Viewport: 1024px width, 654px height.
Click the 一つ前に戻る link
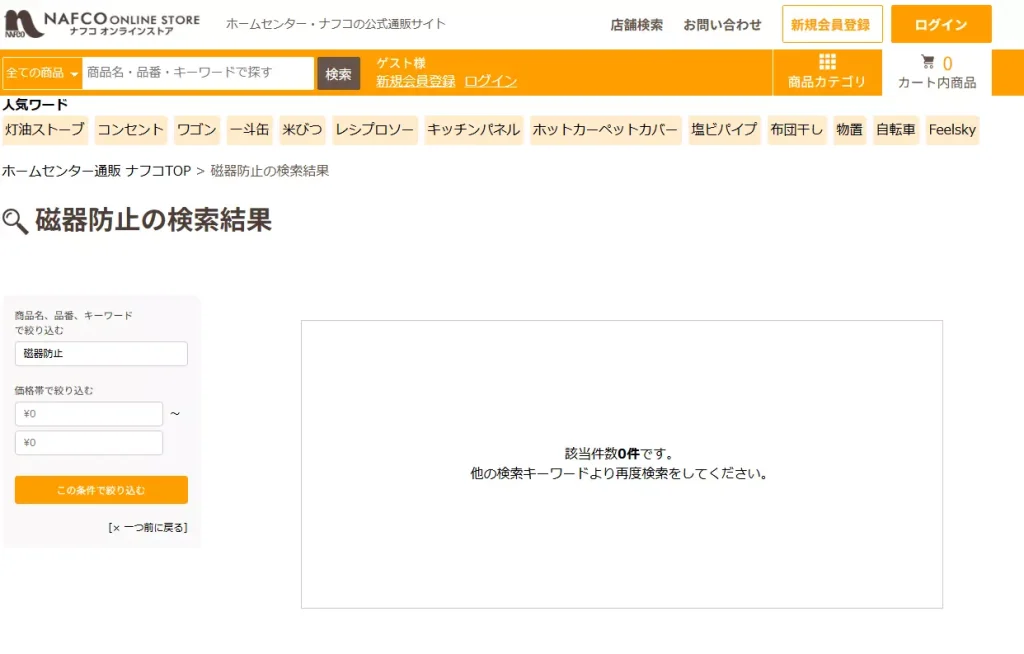click(x=148, y=527)
